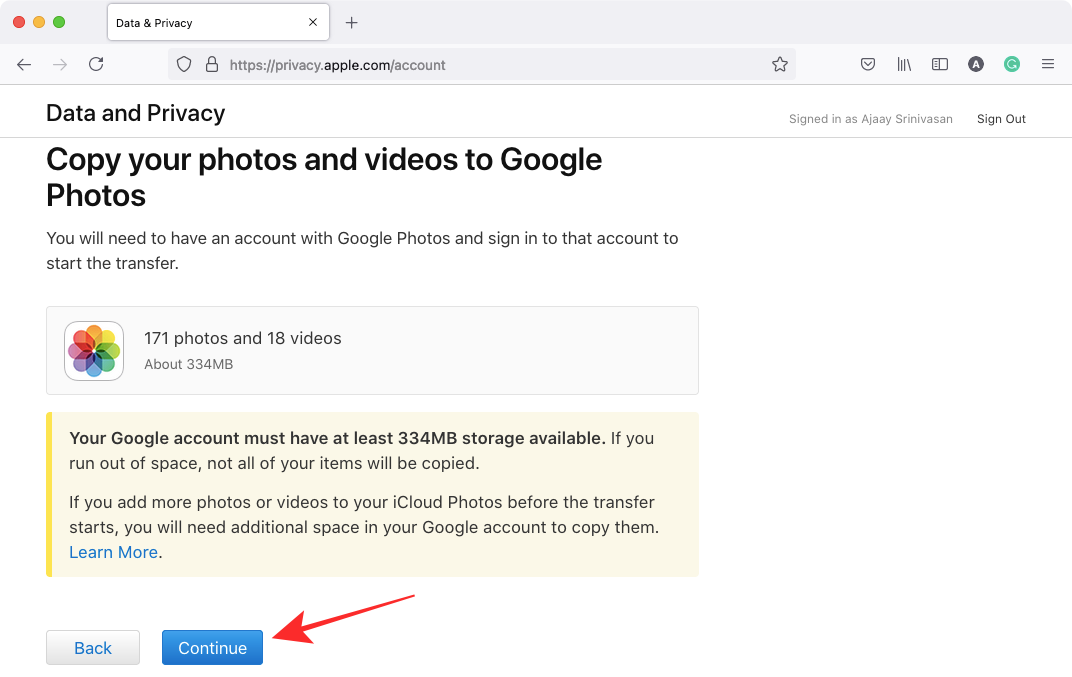Open the Firefox hamburger menu

pyautogui.click(x=1047, y=64)
